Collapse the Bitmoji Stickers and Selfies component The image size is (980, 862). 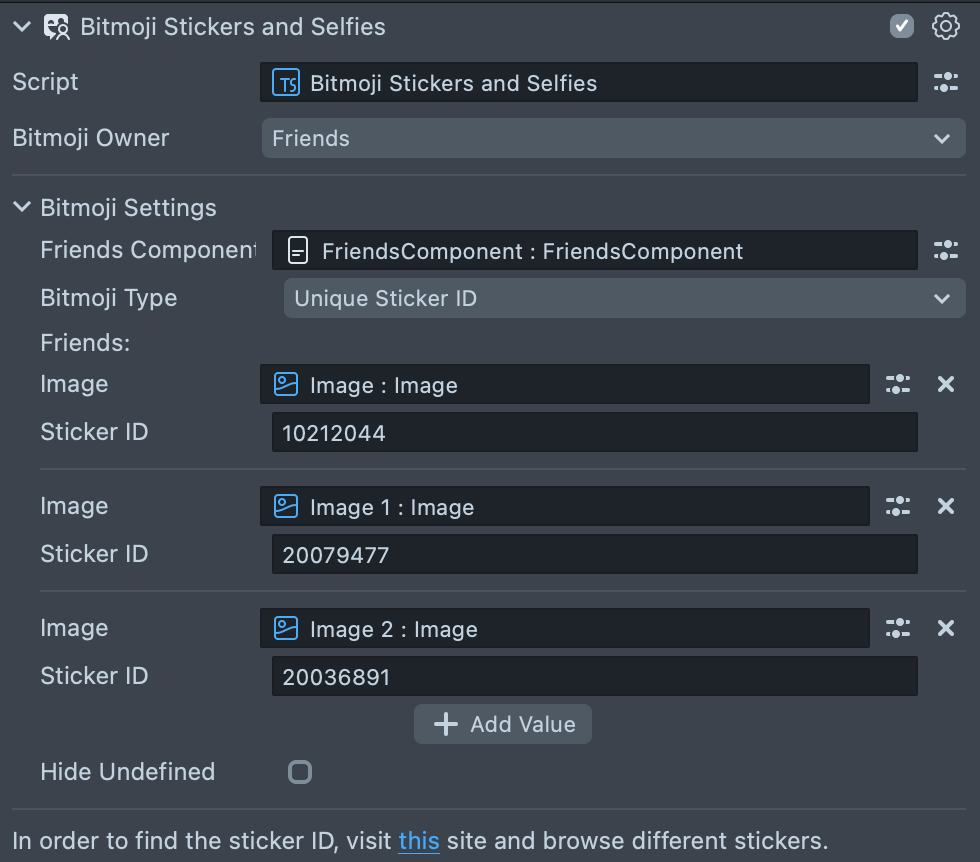(22, 27)
